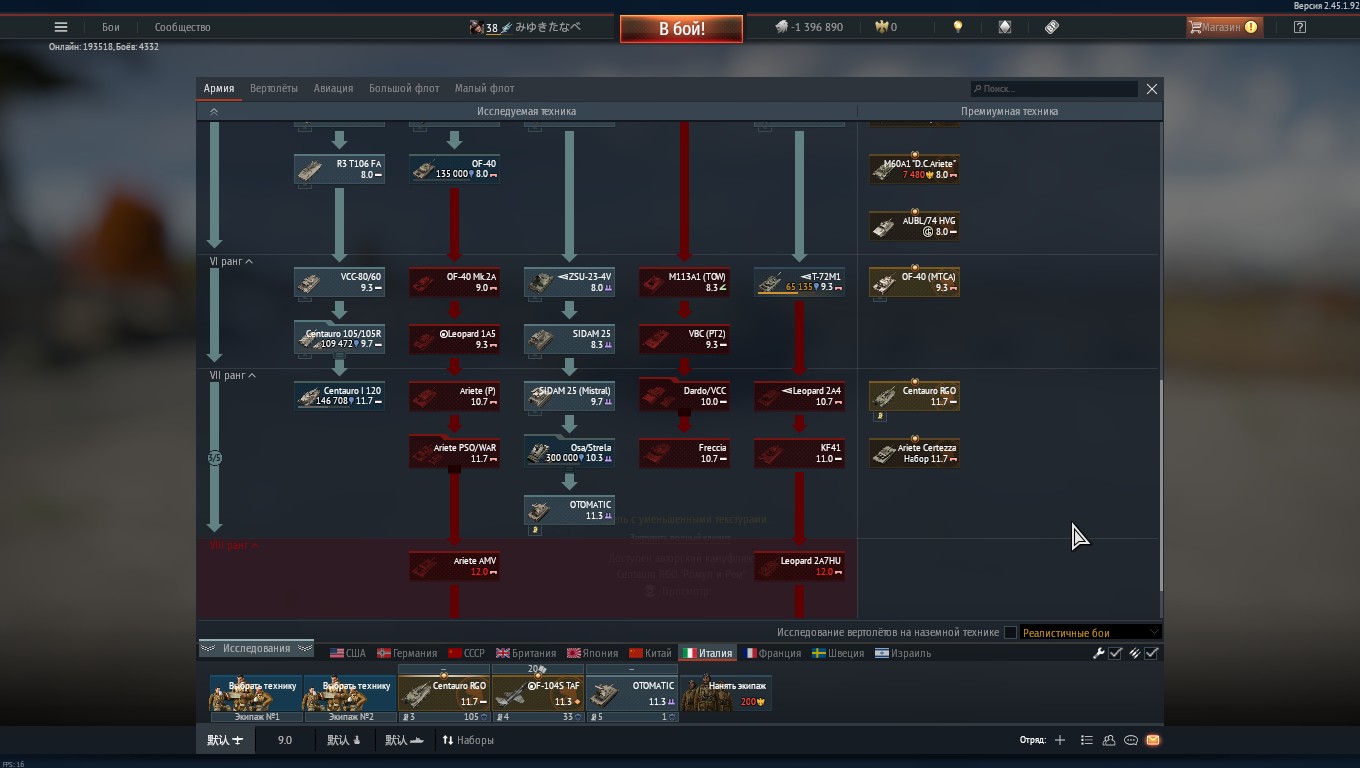Select premium M60A1 "D.C.Ariete" vehicle
This screenshot has height=768, width=1360.
tap(914, 169)
